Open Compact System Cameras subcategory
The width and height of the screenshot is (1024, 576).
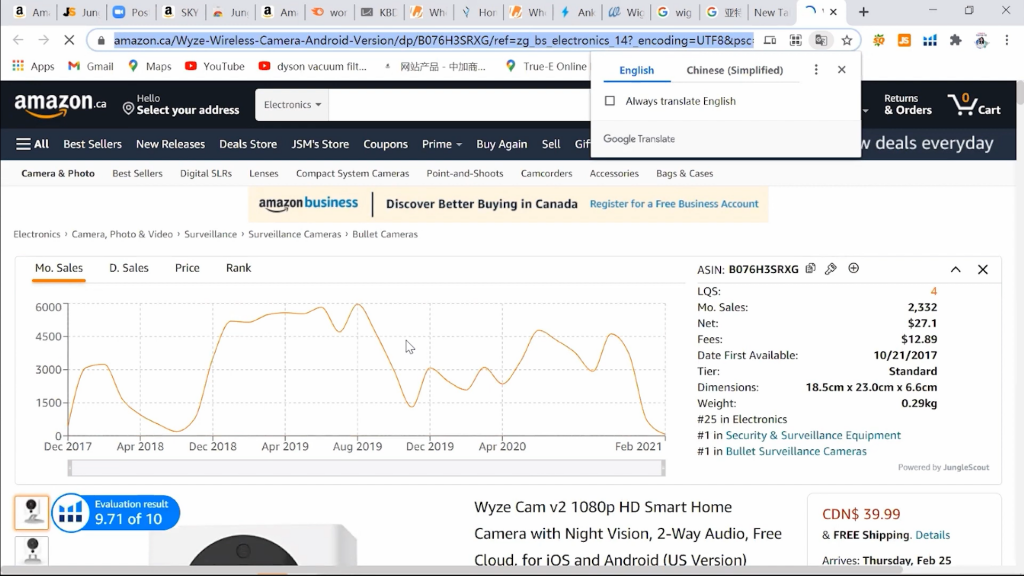point(353,173)
